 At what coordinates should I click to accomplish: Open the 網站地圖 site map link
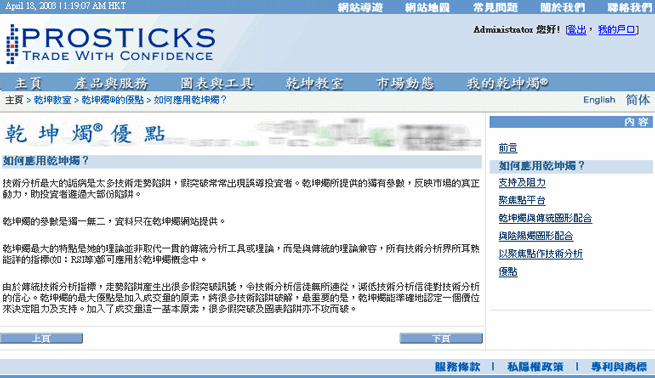point(427,8)
